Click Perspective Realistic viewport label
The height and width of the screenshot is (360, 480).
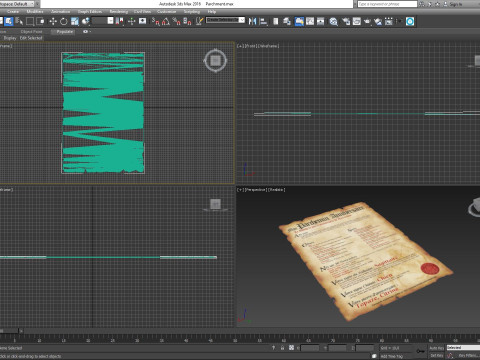pos(261,190)
